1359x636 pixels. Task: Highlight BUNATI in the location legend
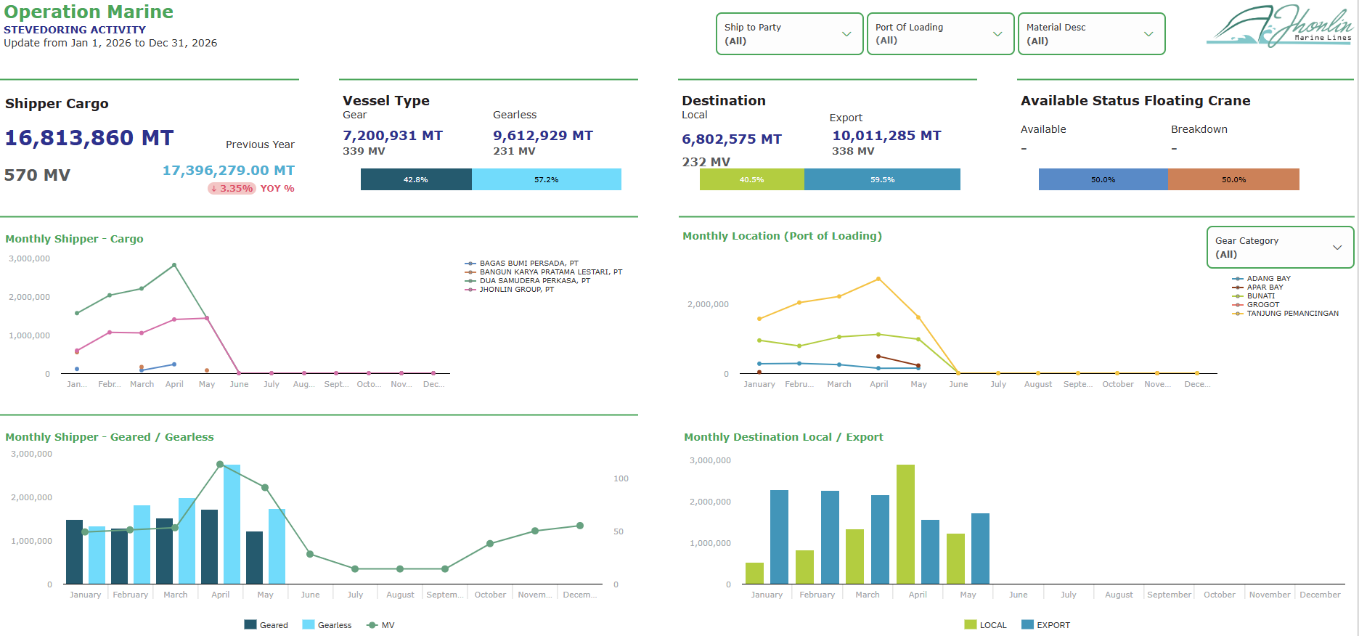coord(1254,296)
